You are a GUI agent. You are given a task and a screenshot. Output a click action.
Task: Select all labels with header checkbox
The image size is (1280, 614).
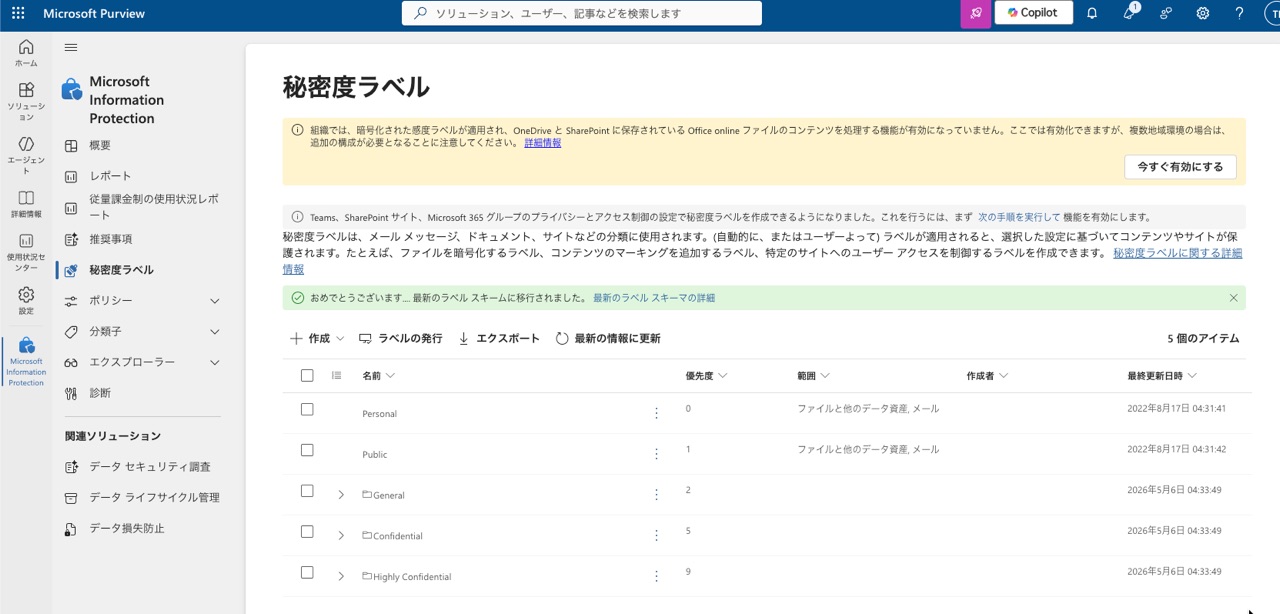307,376
